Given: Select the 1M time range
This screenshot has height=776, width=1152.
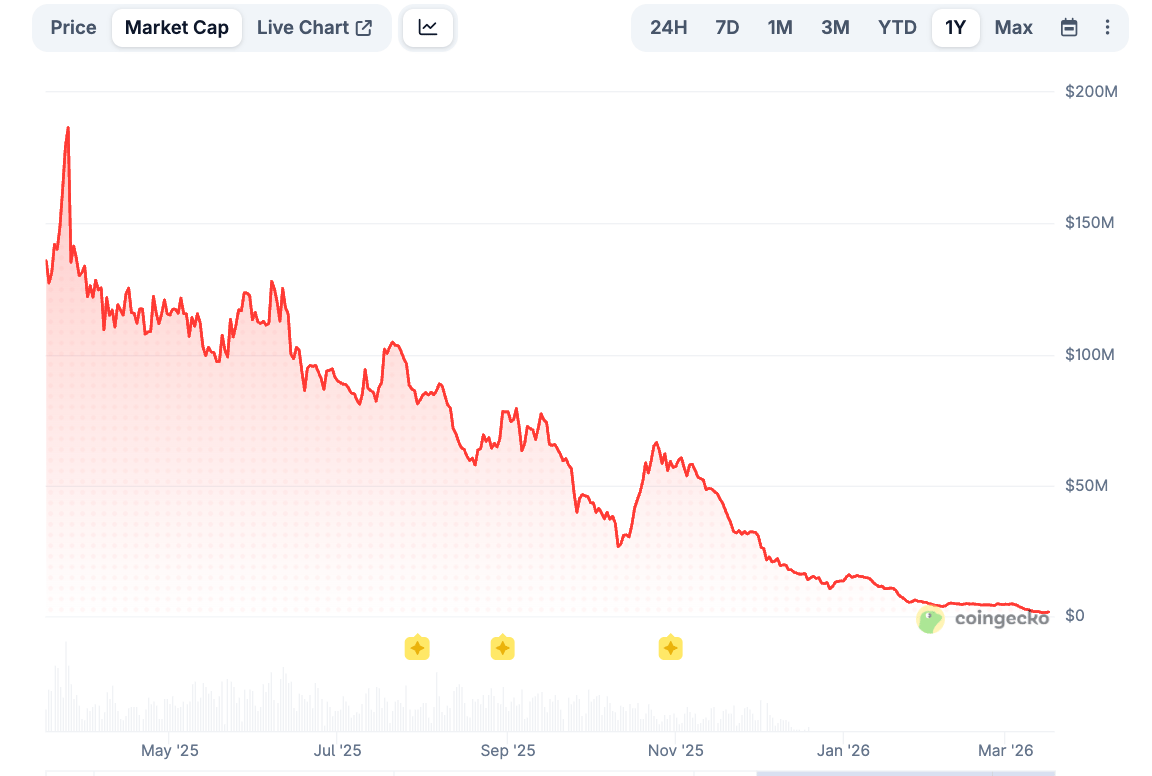Looking at the screenshot, I should 780,28.
